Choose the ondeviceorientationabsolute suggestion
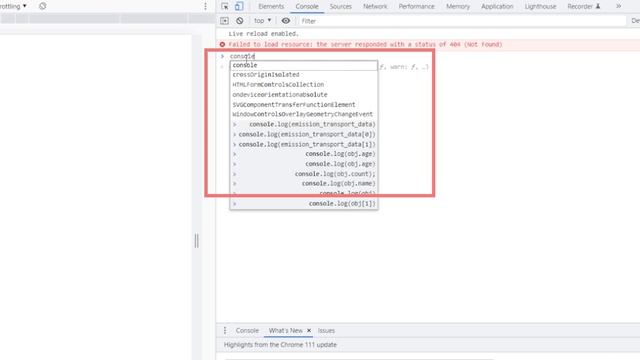This screenshot has width=640, height=360. click(304, 95)
